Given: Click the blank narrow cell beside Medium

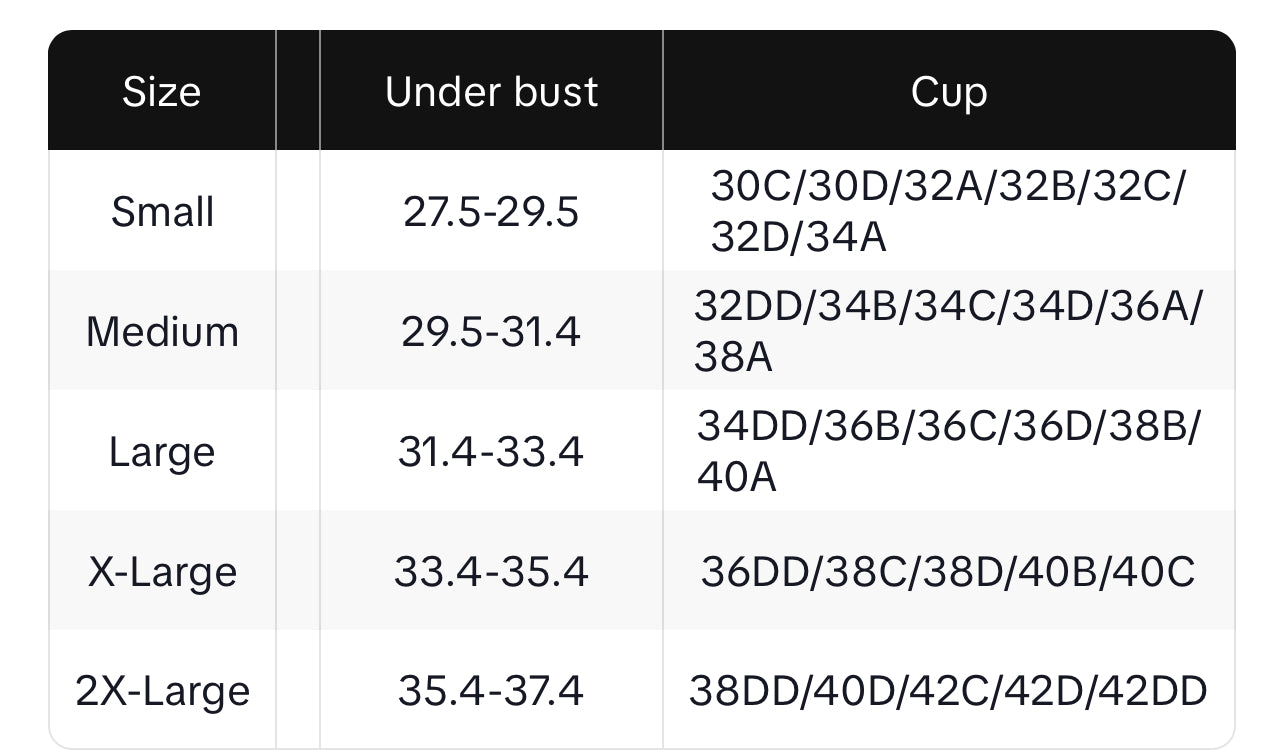Looking at the screenshot, I should tap(298, 332).
